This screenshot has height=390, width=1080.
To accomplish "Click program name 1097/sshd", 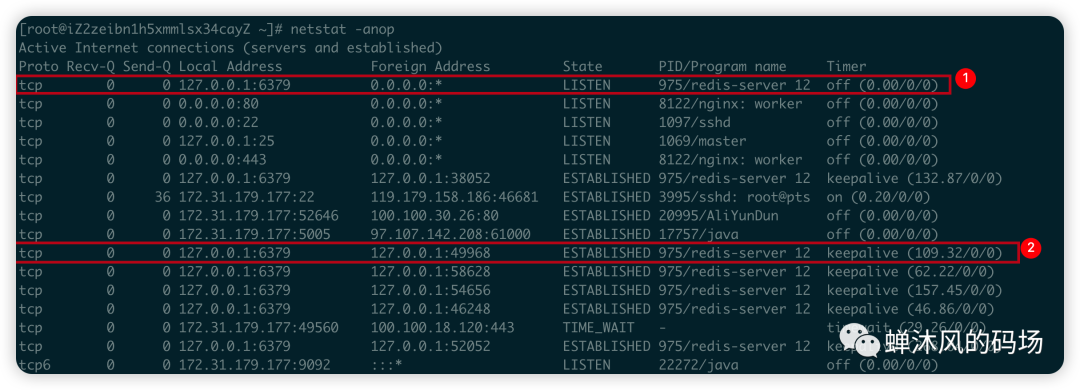I will 694,123.
